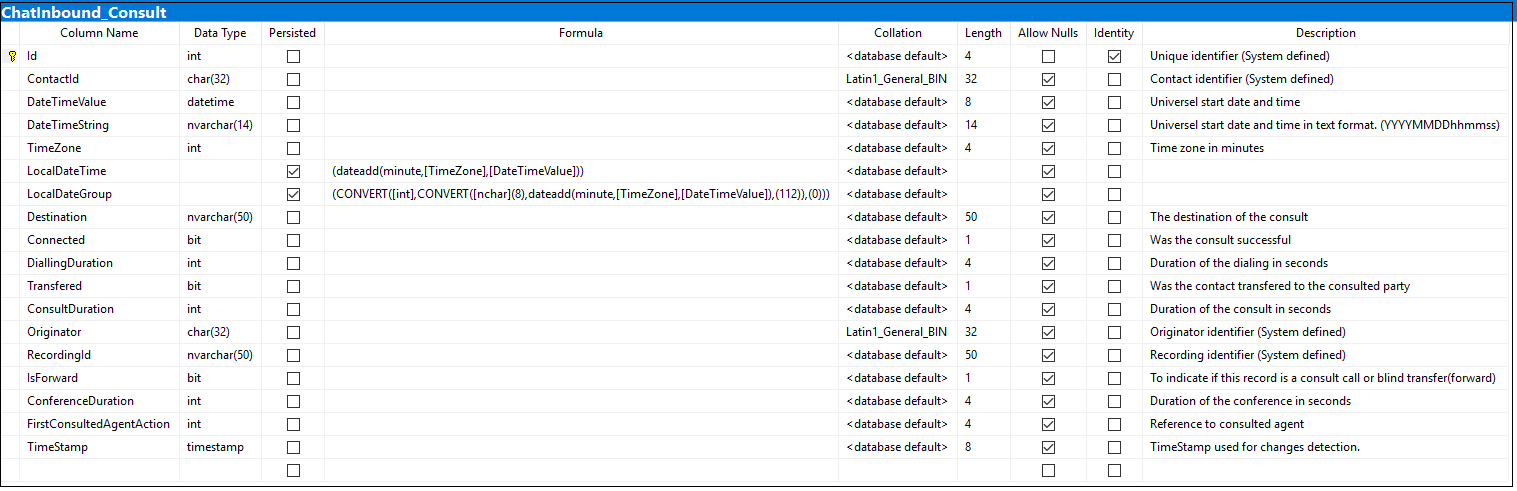Click the Formula column header
Image resolution: width=1517 pixels, height=491 pixels.
(581, 33)
